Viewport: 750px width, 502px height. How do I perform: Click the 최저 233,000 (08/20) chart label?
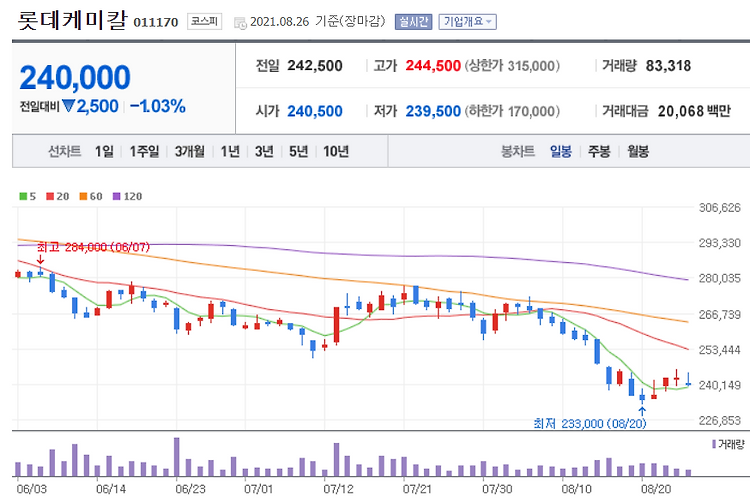pyautogui.click(x=590, y=424)
